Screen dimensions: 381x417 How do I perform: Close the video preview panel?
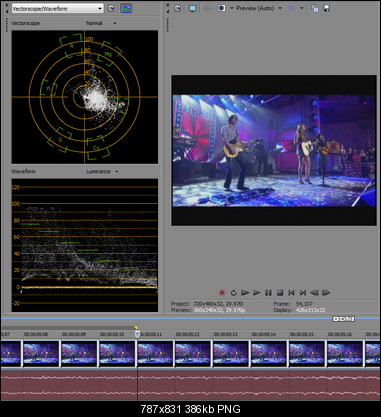tap(168, 5)
